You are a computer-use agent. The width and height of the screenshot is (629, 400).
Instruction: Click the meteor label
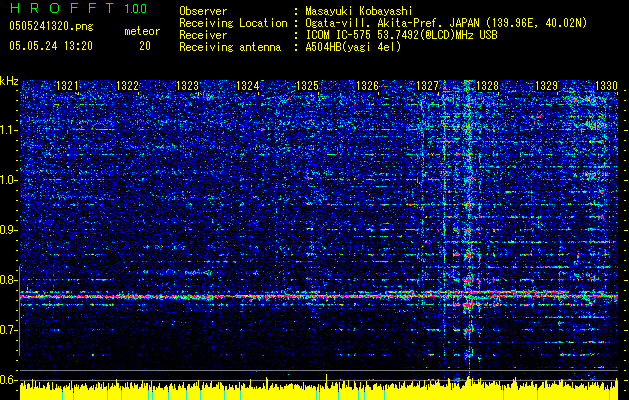click(142, 31)
